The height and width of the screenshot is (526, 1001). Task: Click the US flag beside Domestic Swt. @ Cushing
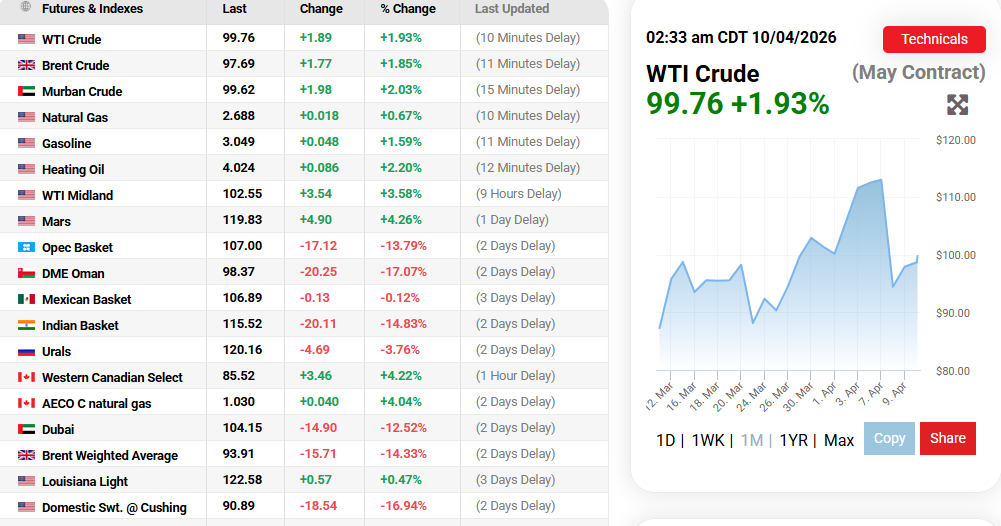click(26, 507)
